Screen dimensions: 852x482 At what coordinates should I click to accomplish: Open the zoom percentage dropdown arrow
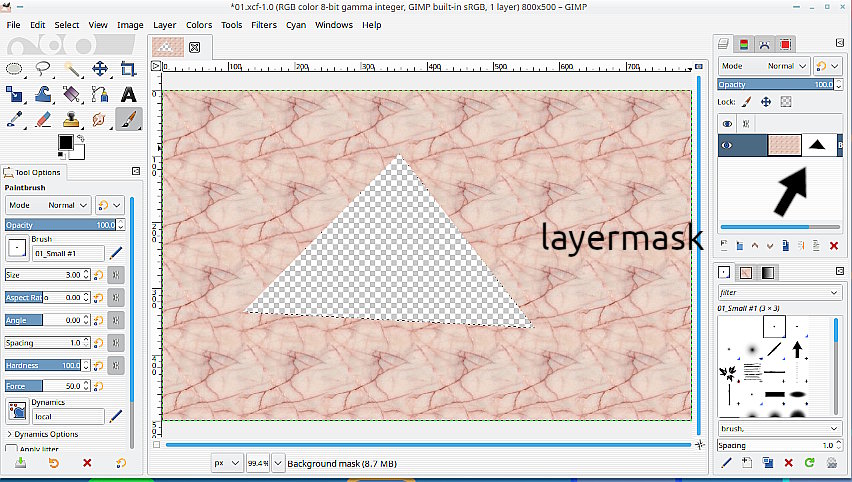pos(278,464)
